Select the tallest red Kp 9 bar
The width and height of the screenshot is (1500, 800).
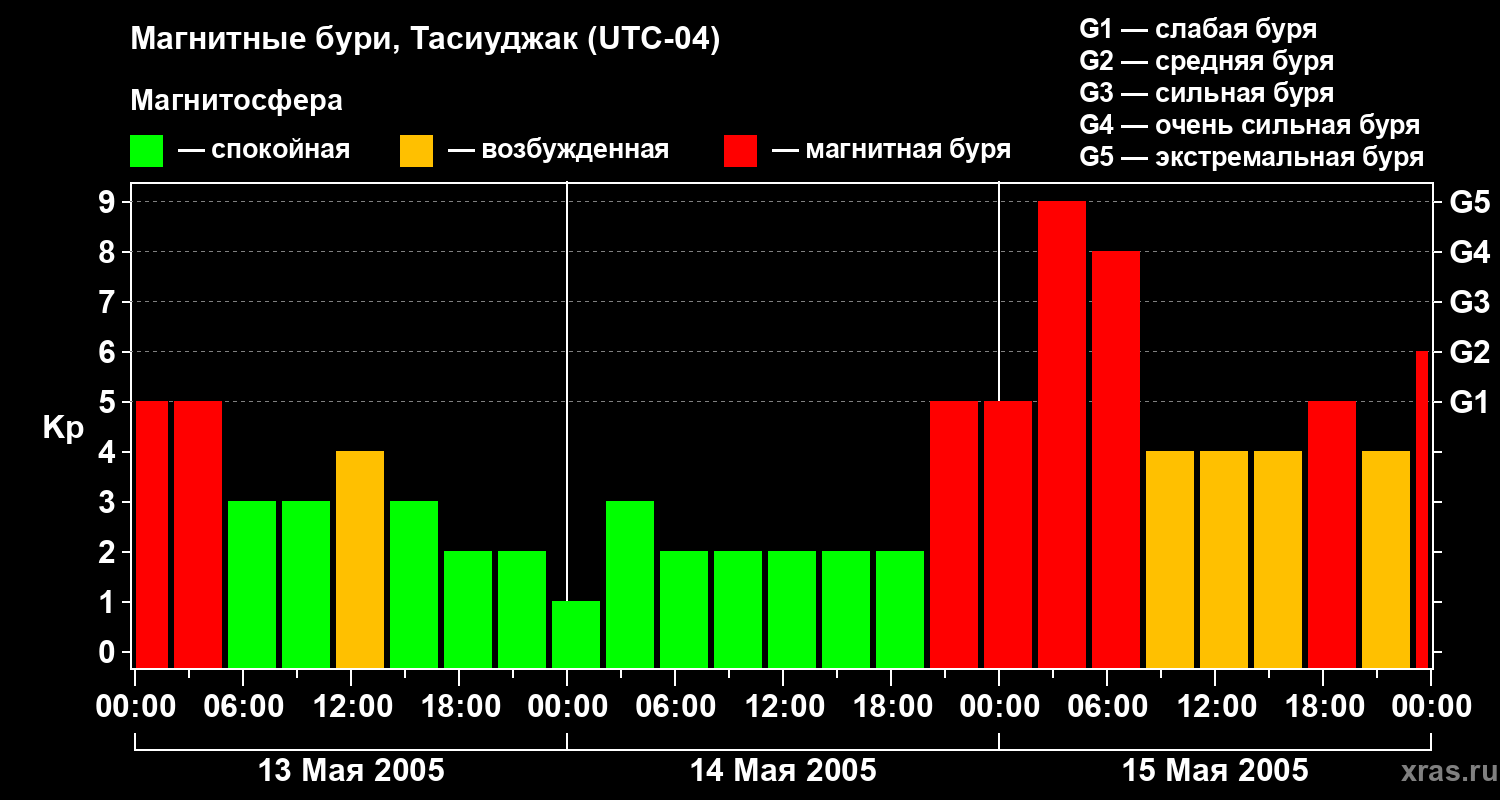1062,435
